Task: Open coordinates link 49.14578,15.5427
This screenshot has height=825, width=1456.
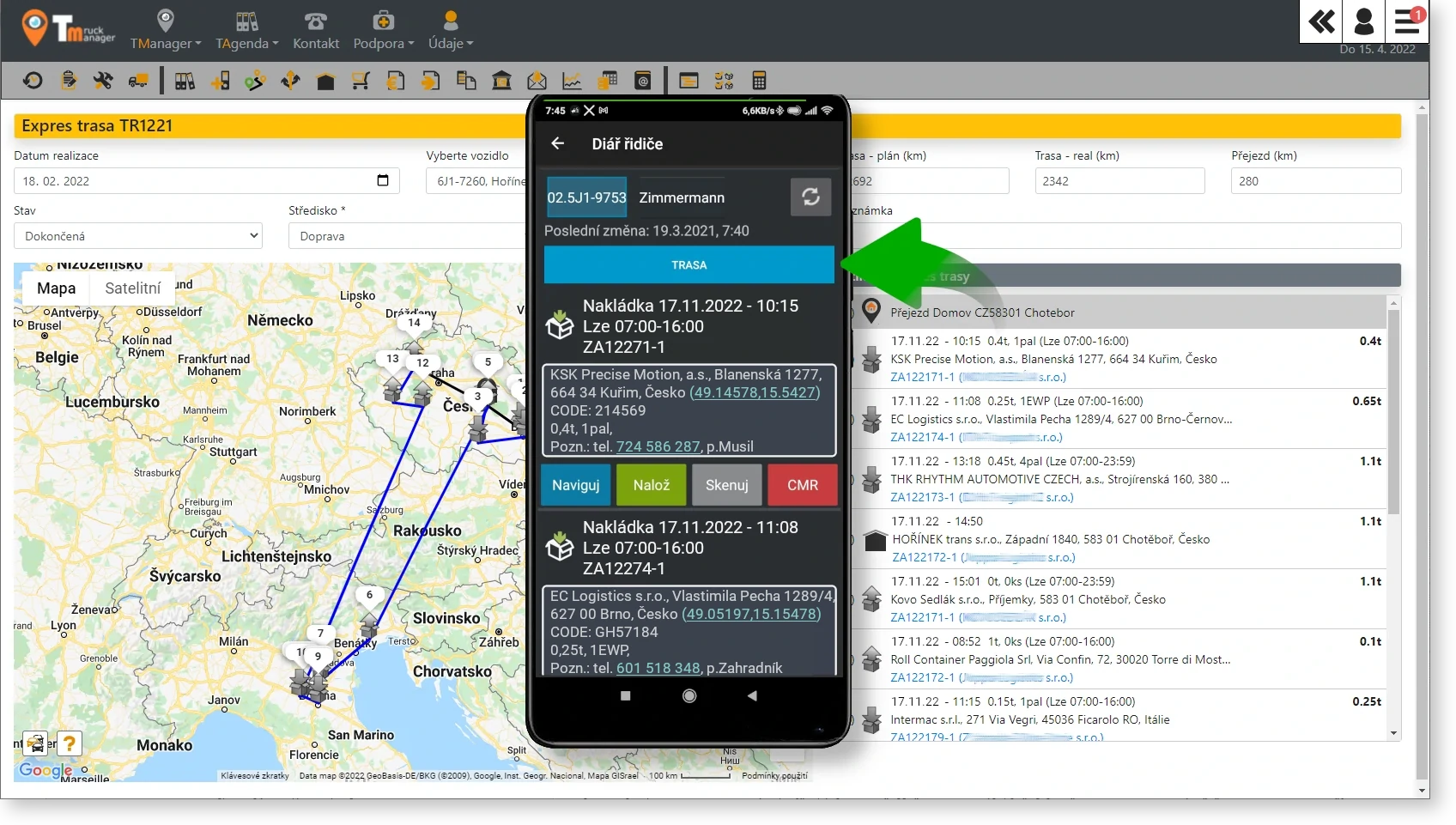Action: tap(755, 392)
